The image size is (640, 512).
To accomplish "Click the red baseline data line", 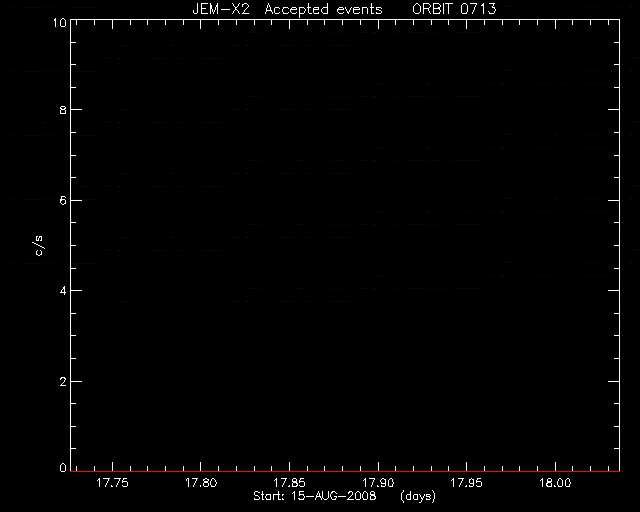I will (x=345, y=472).
